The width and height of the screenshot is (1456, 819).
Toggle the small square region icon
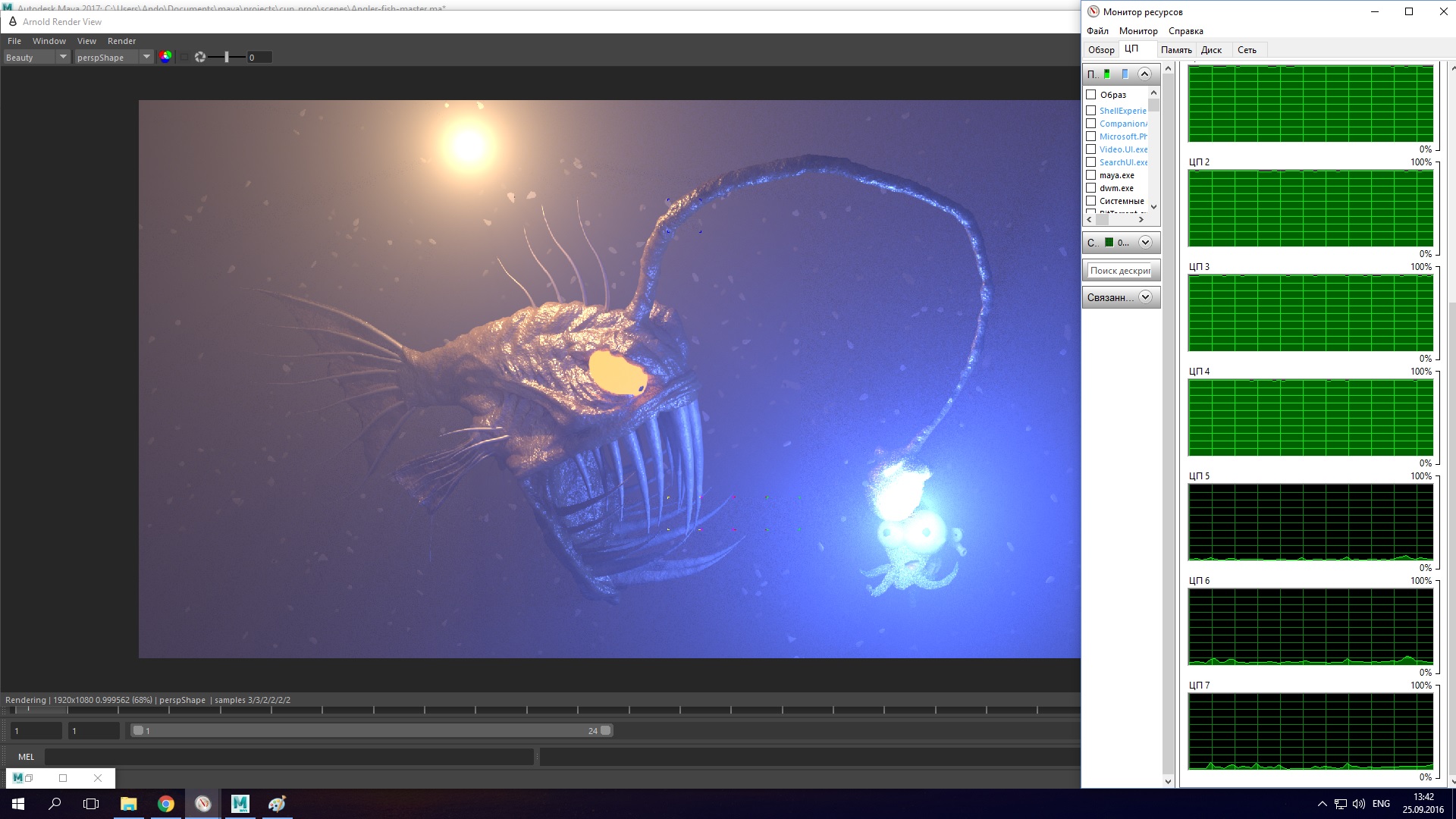coord(184,57)
